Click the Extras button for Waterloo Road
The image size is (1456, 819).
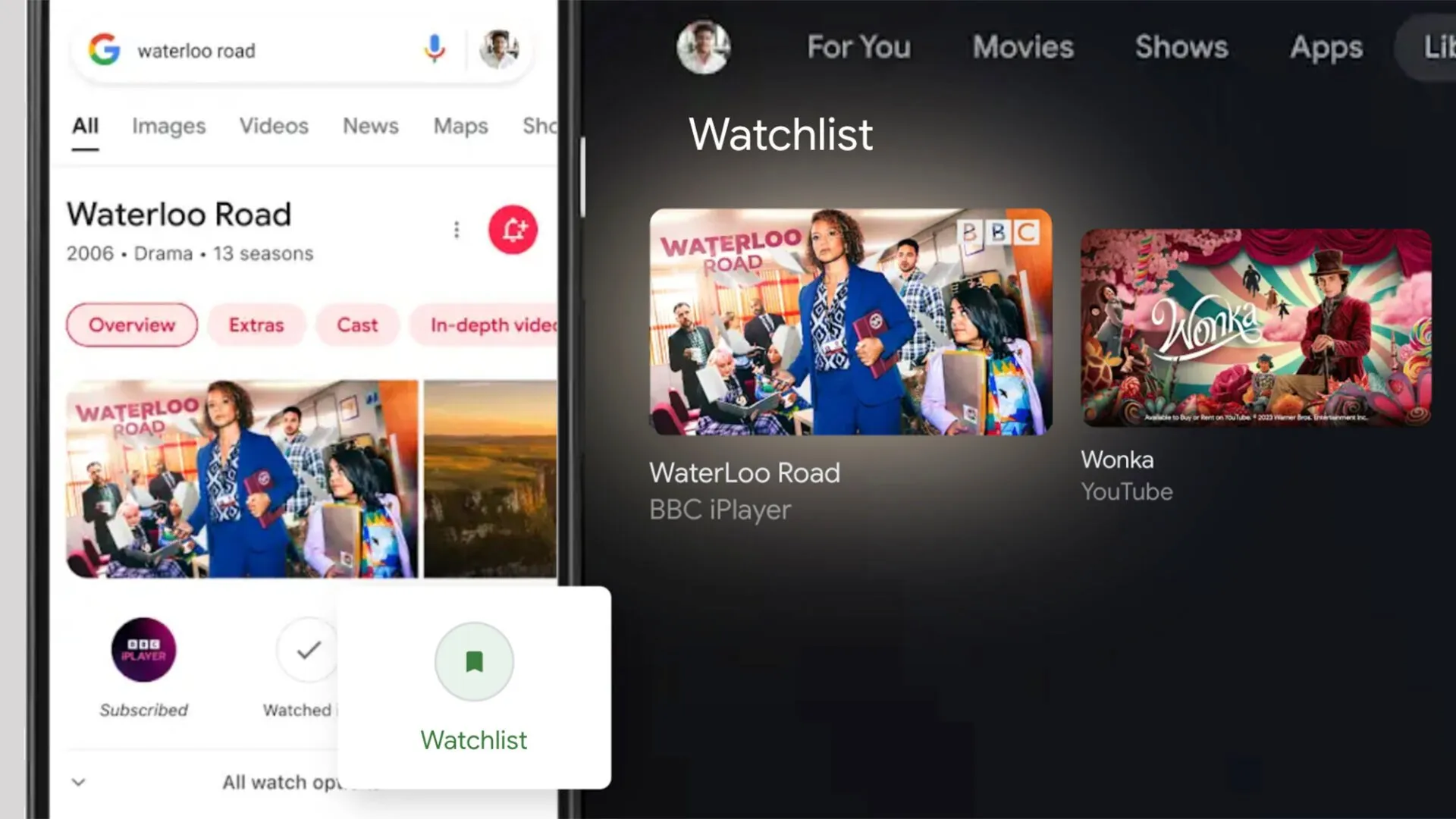(256, 325)
